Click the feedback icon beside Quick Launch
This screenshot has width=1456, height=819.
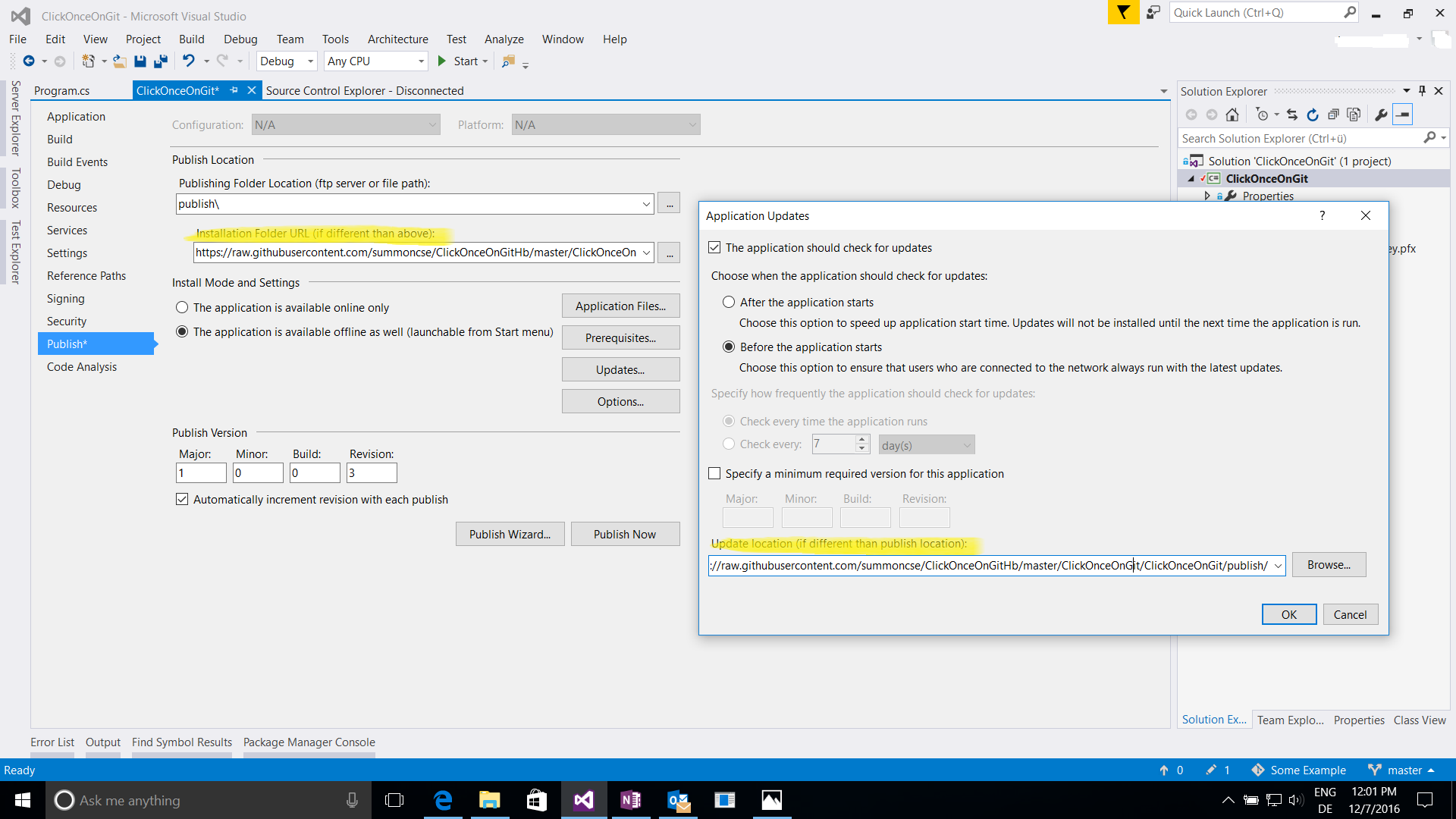[x=1153, y=12]
